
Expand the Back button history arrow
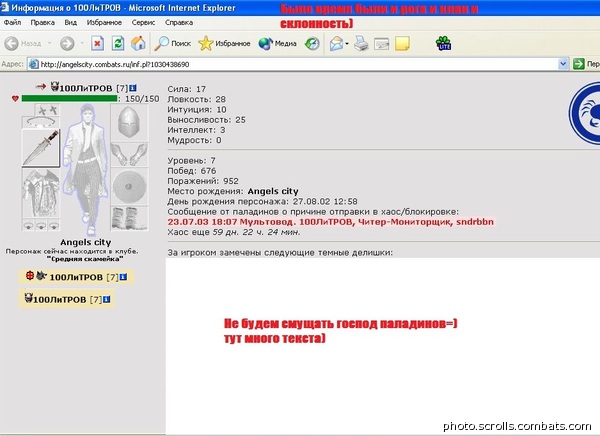49,43
